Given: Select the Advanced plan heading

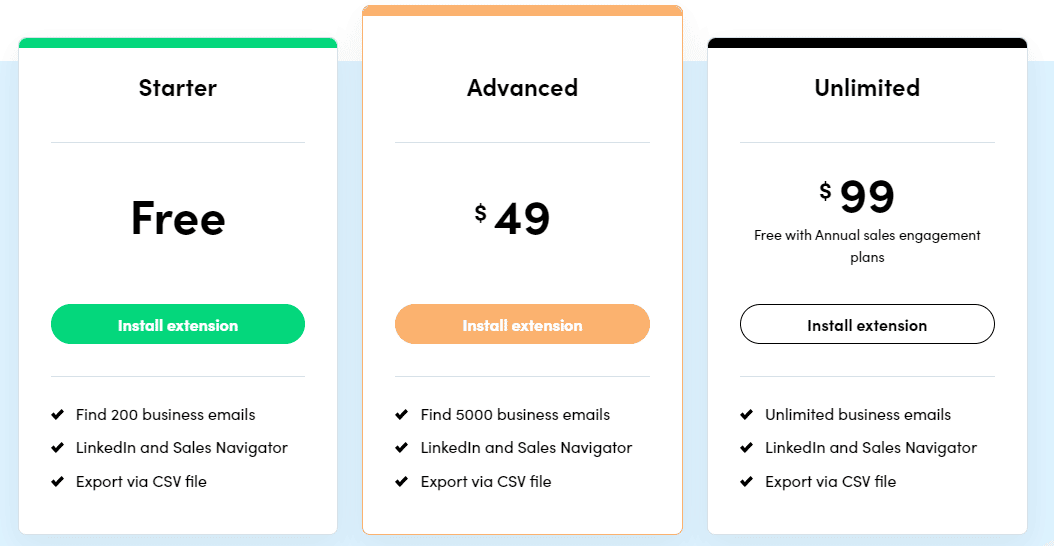Looking at the screenshot, I should click(522, 87).
